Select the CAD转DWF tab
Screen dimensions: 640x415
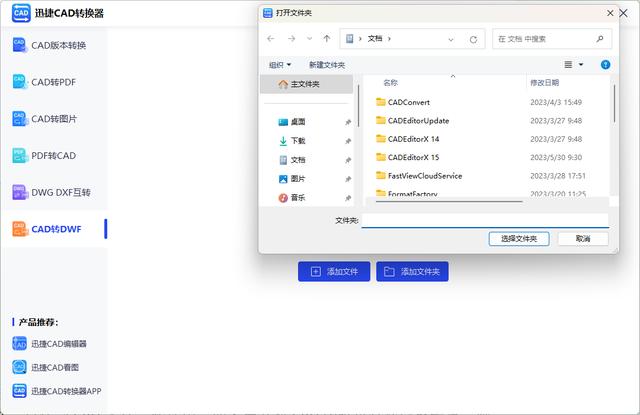pos(56,229)
